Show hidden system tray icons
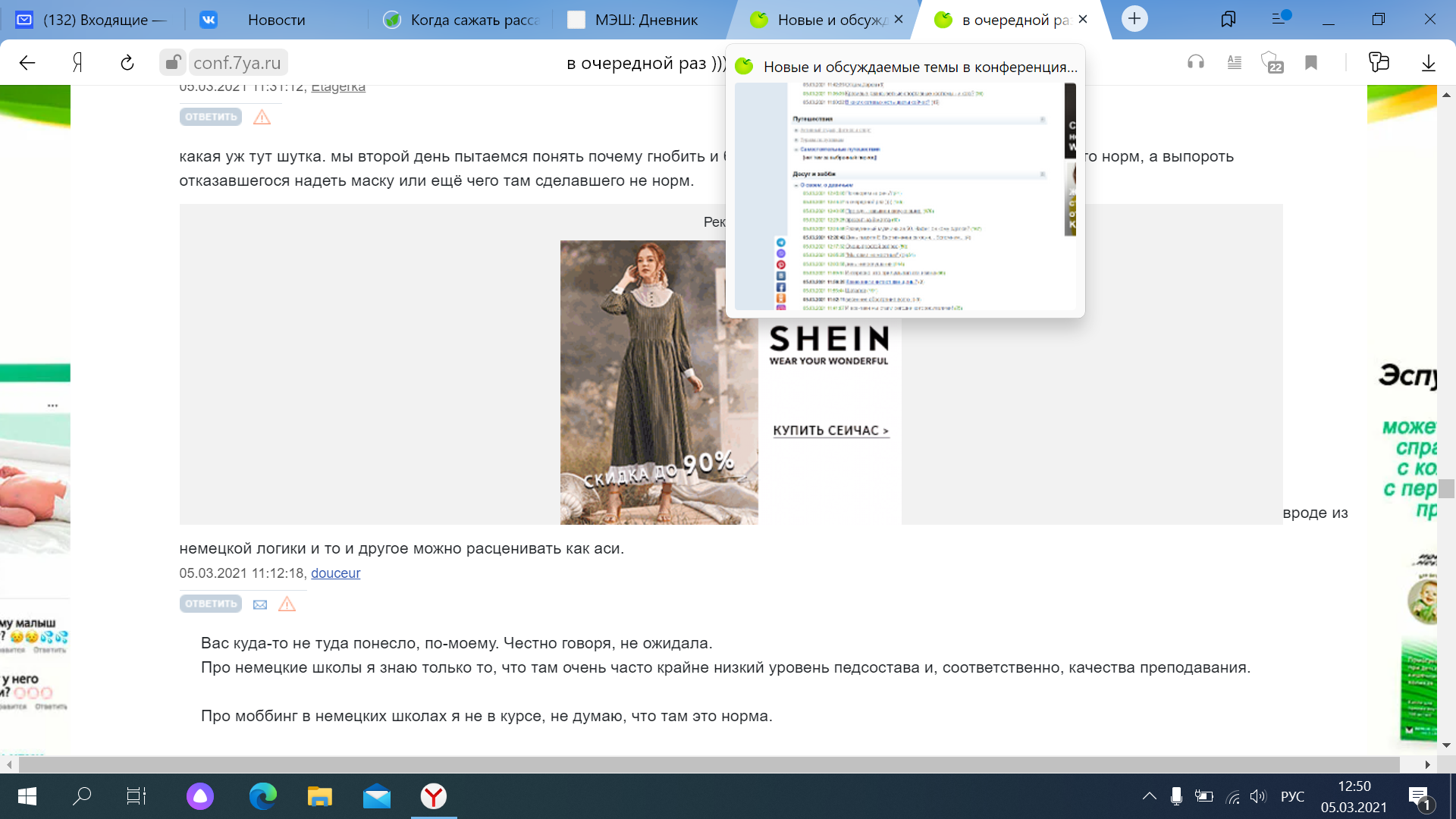1456x819 pixels. click(1150, 796)
